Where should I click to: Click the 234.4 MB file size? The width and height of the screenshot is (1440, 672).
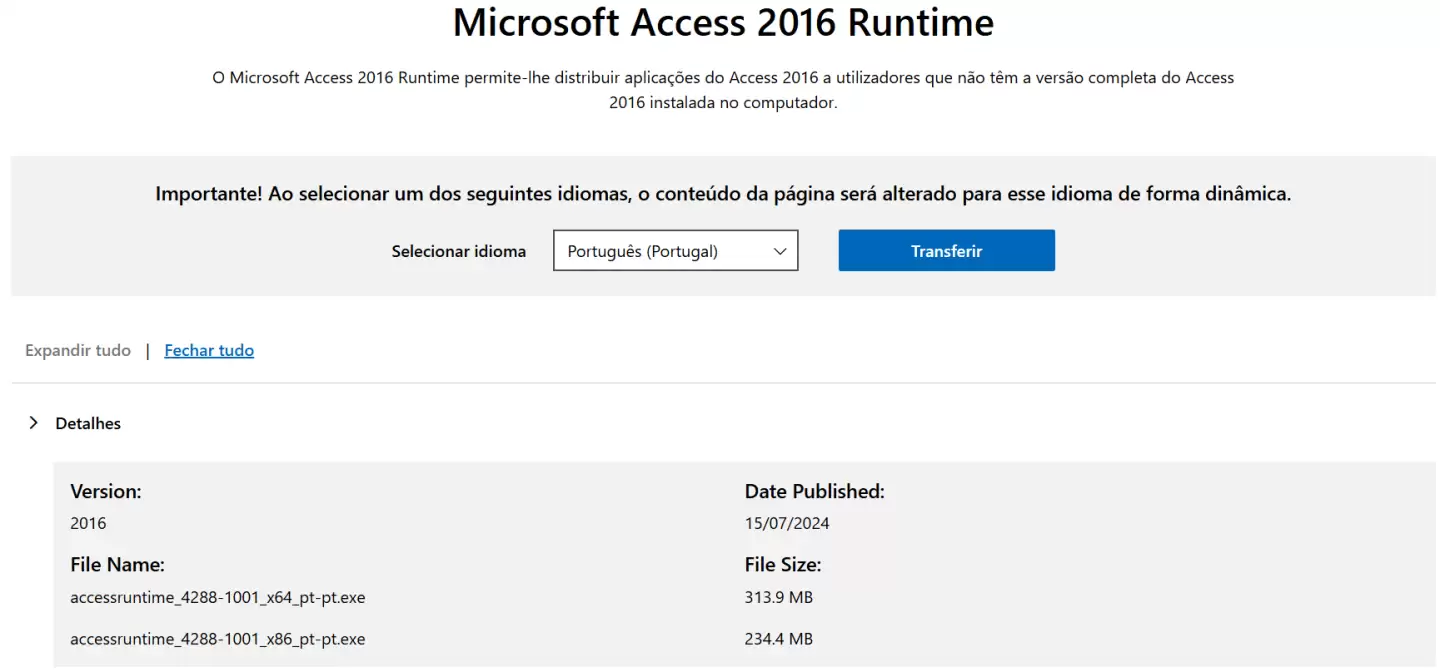779,638
